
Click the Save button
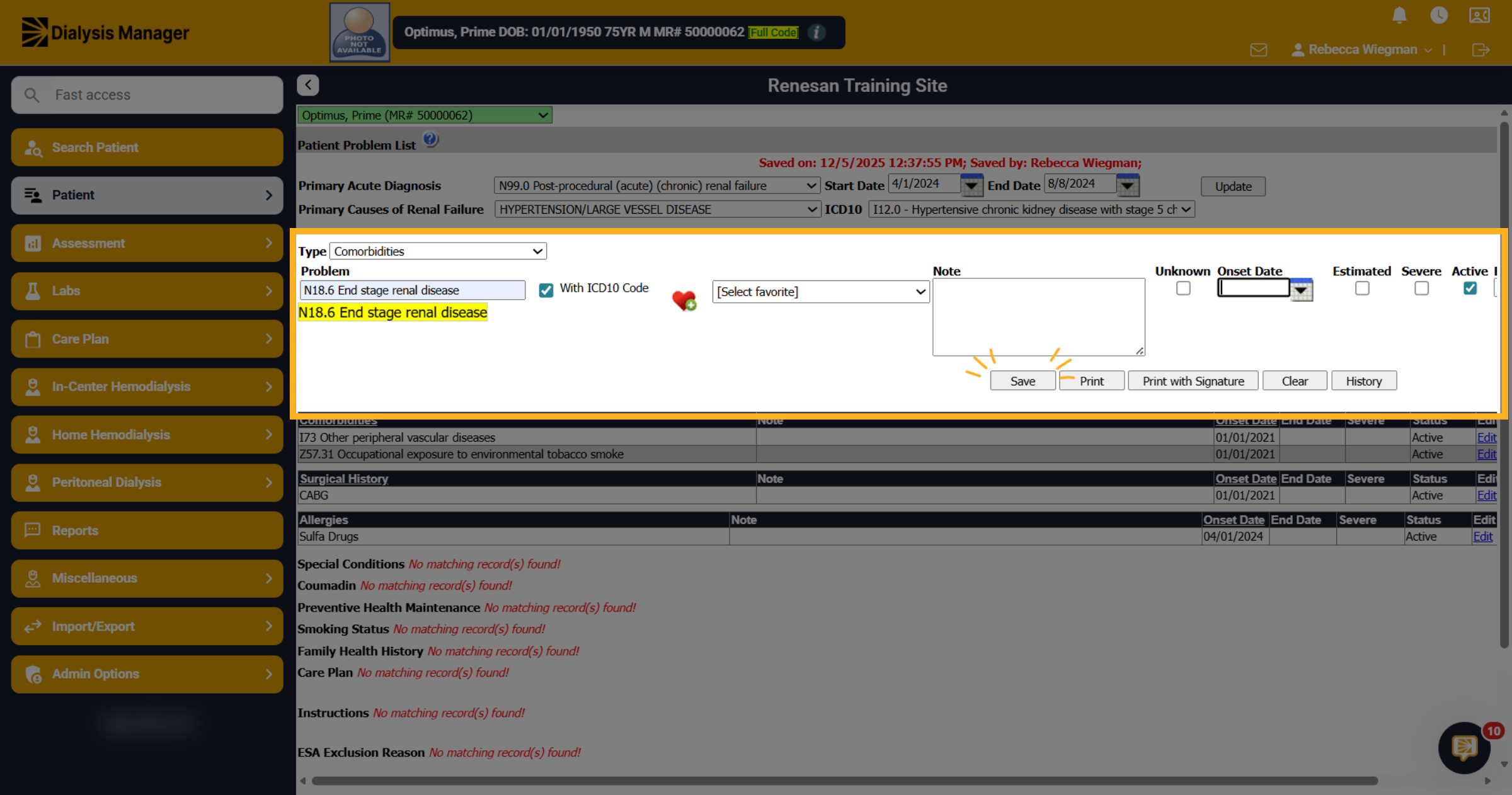coord(1022,381)
